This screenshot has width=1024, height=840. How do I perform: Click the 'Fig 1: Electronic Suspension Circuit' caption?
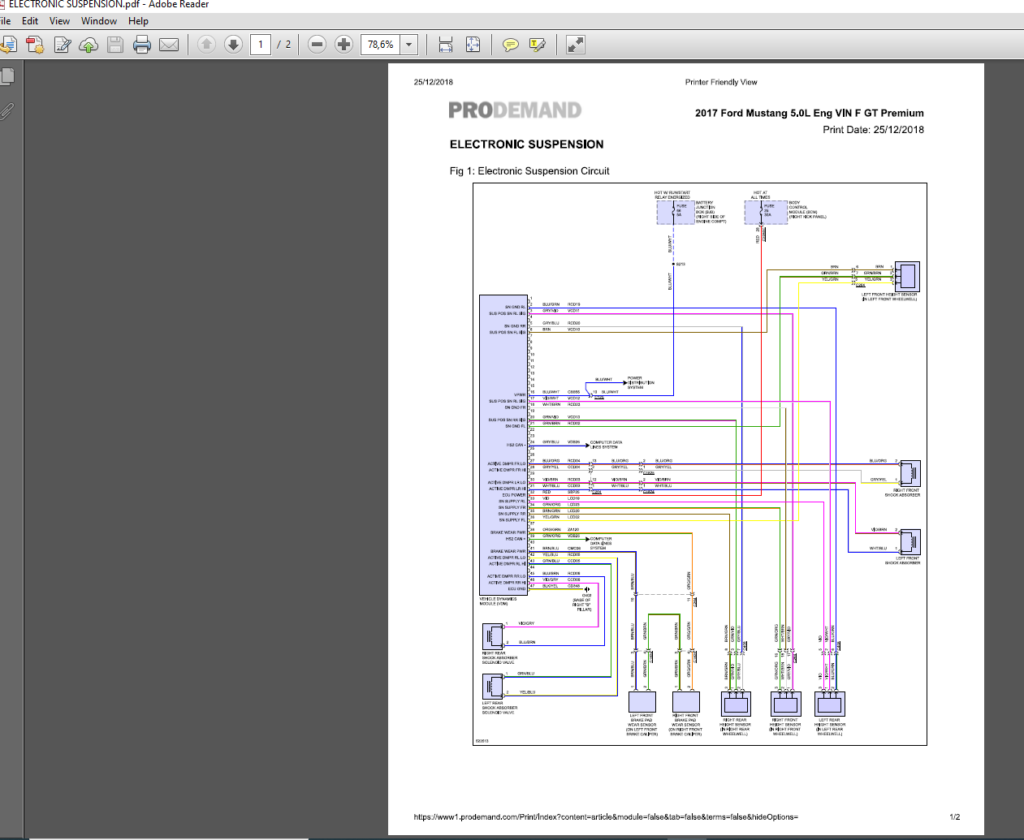tap(529, 171)
